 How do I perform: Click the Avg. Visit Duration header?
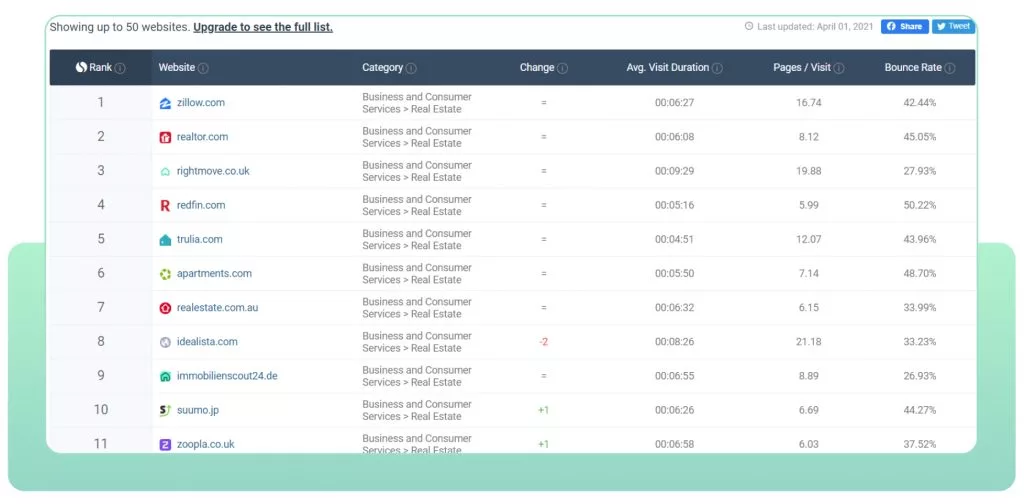(667, 67)
